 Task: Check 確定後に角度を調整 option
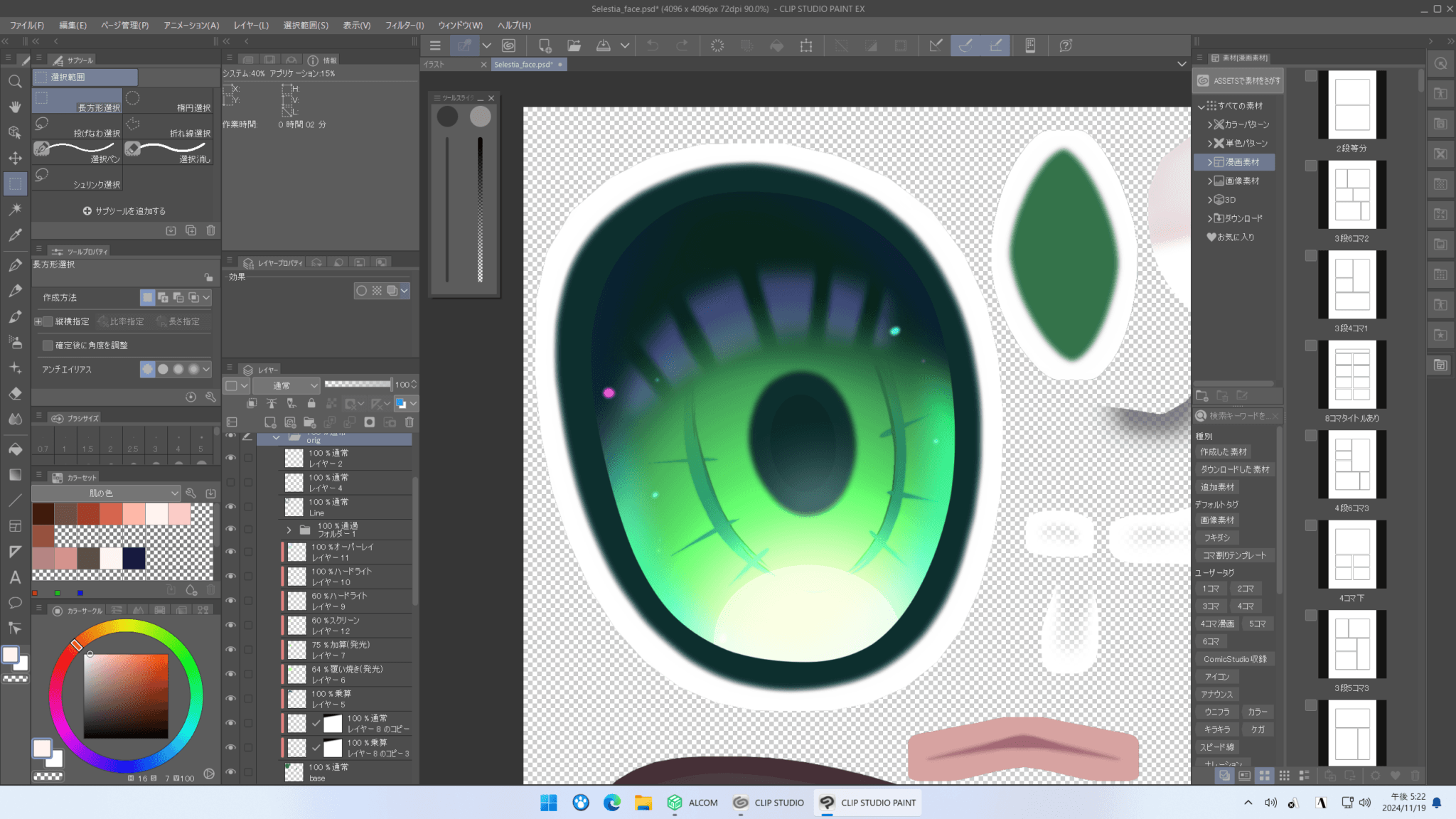pyautogui.click(x=48, y=346)
